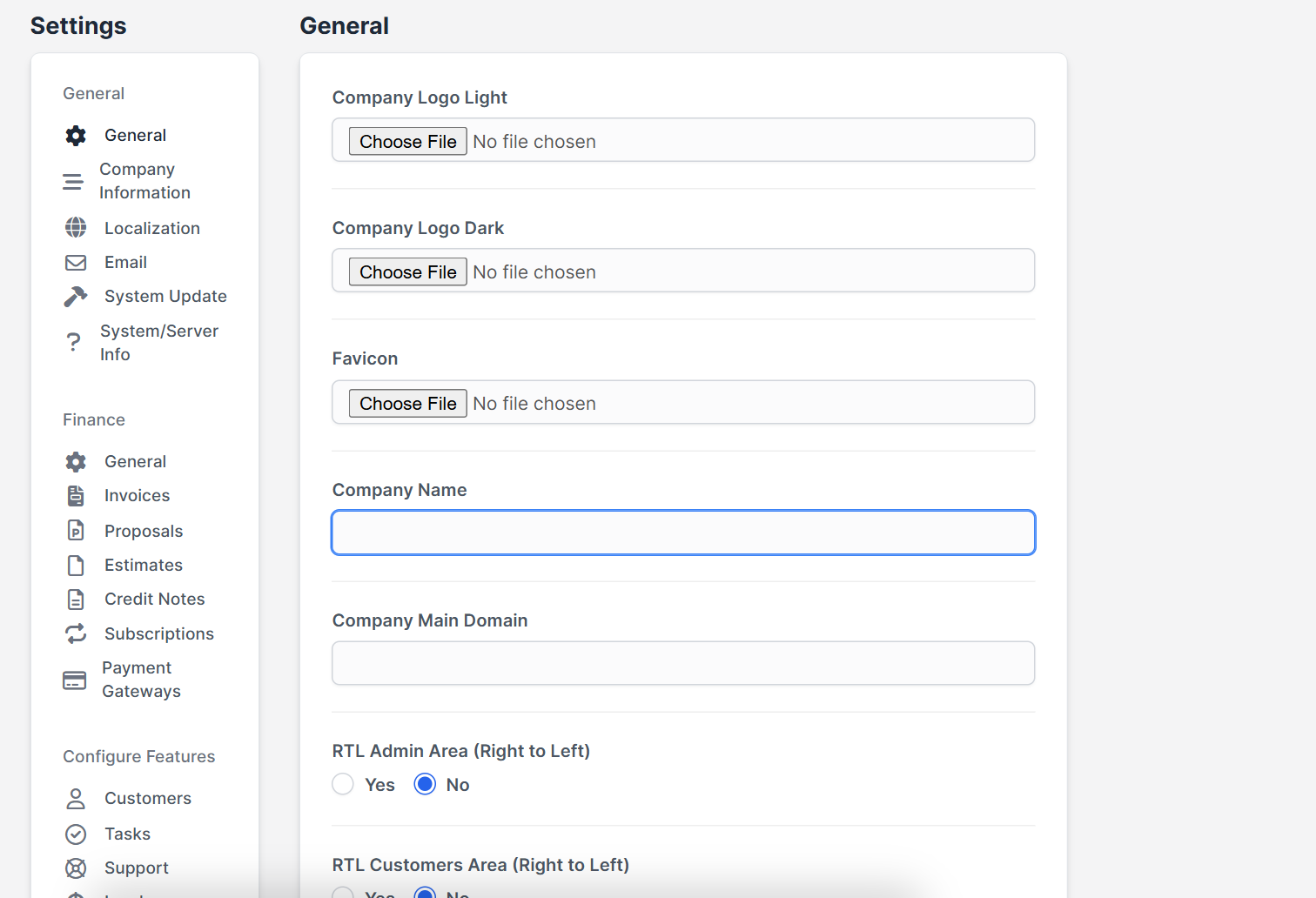
Task: Open Customers feature settings
Action: [x=148, y=798]
